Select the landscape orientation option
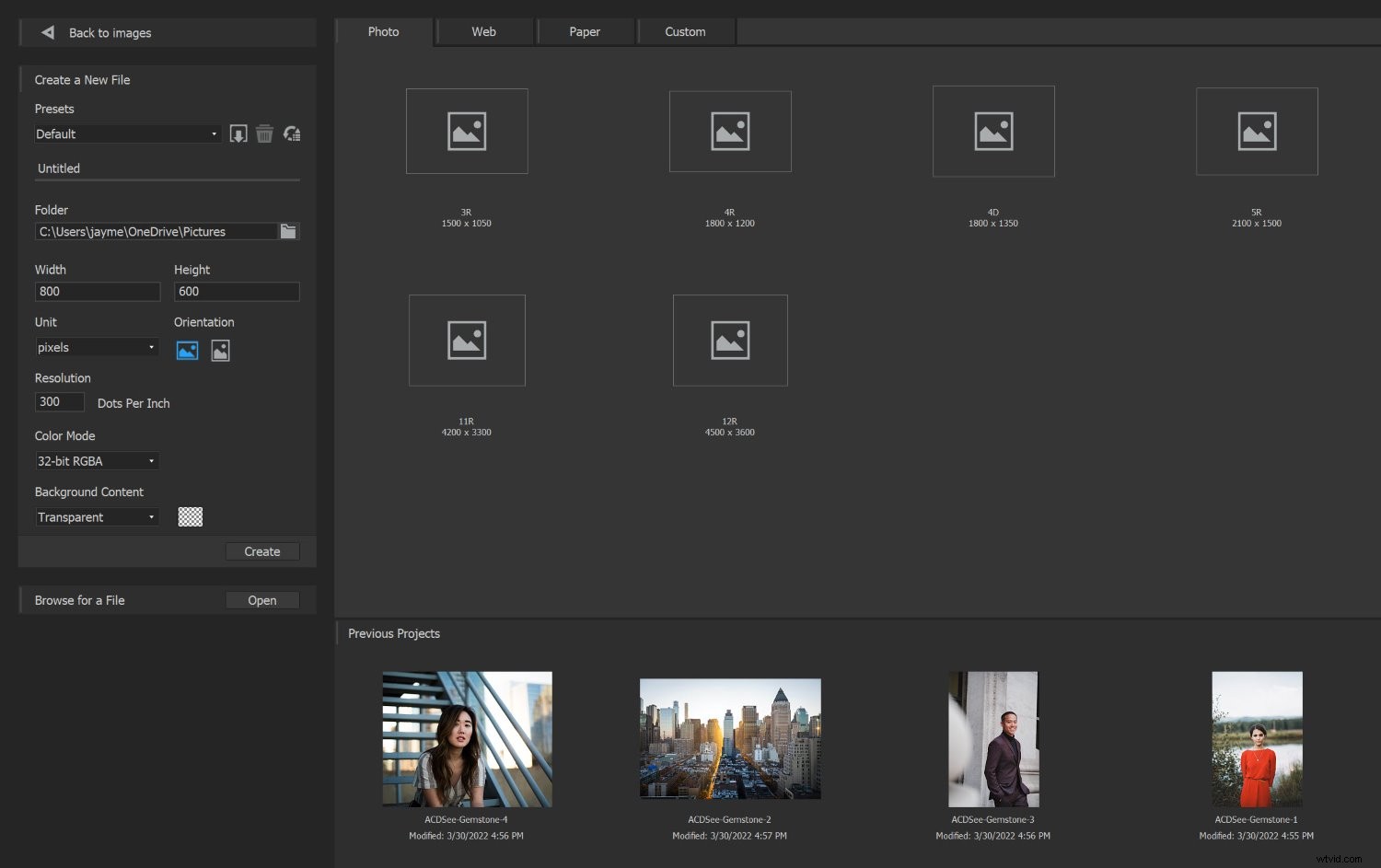The height and width of the screenshot is (868, 1381). pos(187,350)
